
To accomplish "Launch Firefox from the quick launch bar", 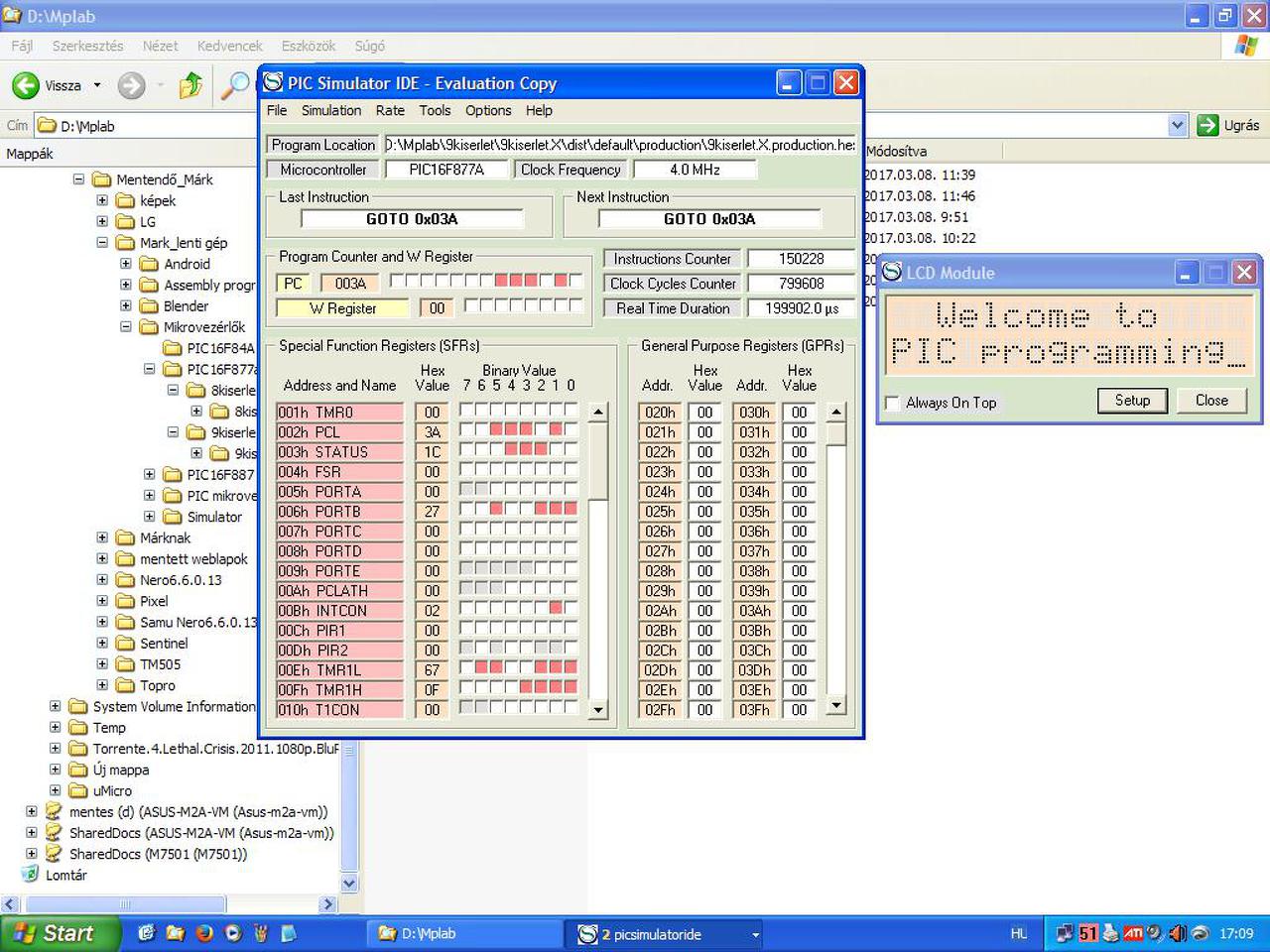I will pos(204,933).
